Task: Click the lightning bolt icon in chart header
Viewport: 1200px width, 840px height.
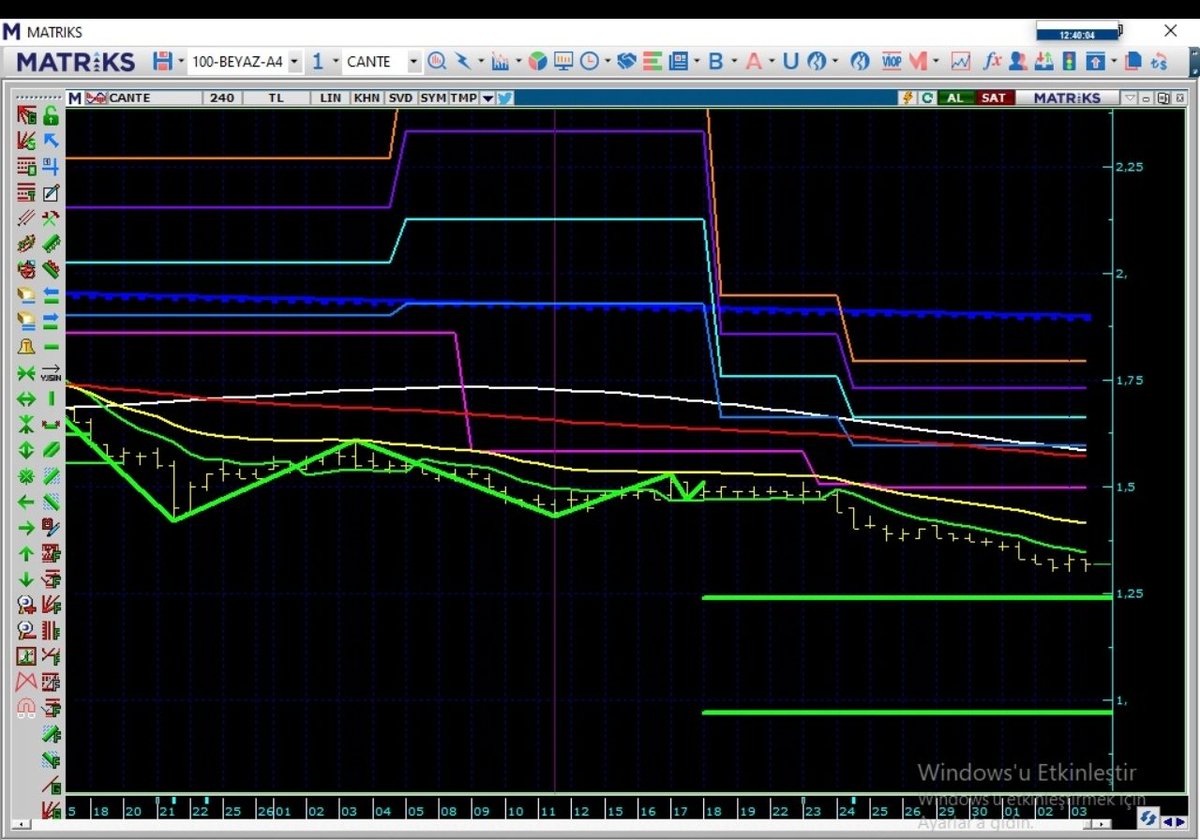Action: pyautogui.click(x=909, y=98)
